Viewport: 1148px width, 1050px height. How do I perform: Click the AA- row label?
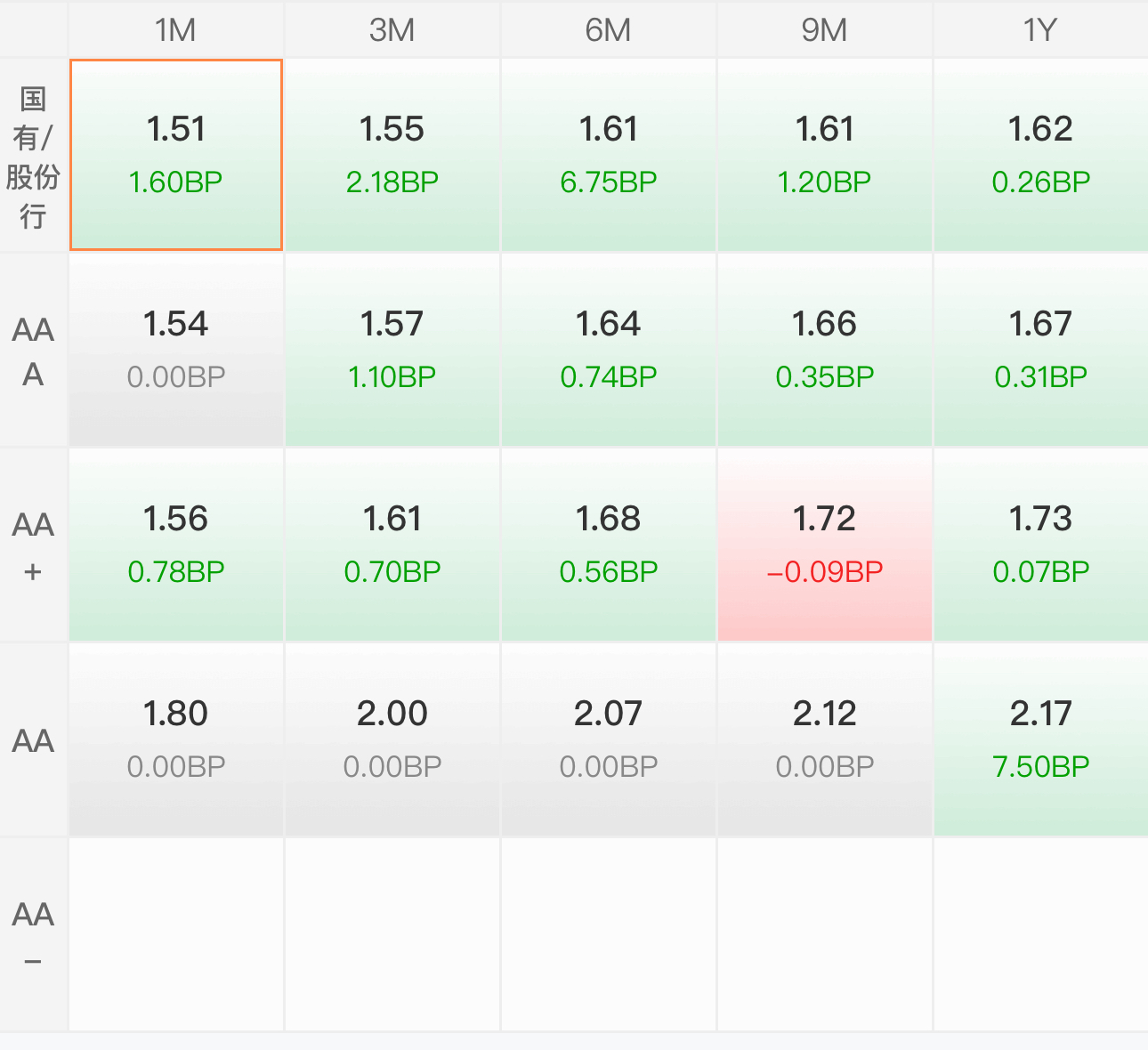tap(34, 935)
